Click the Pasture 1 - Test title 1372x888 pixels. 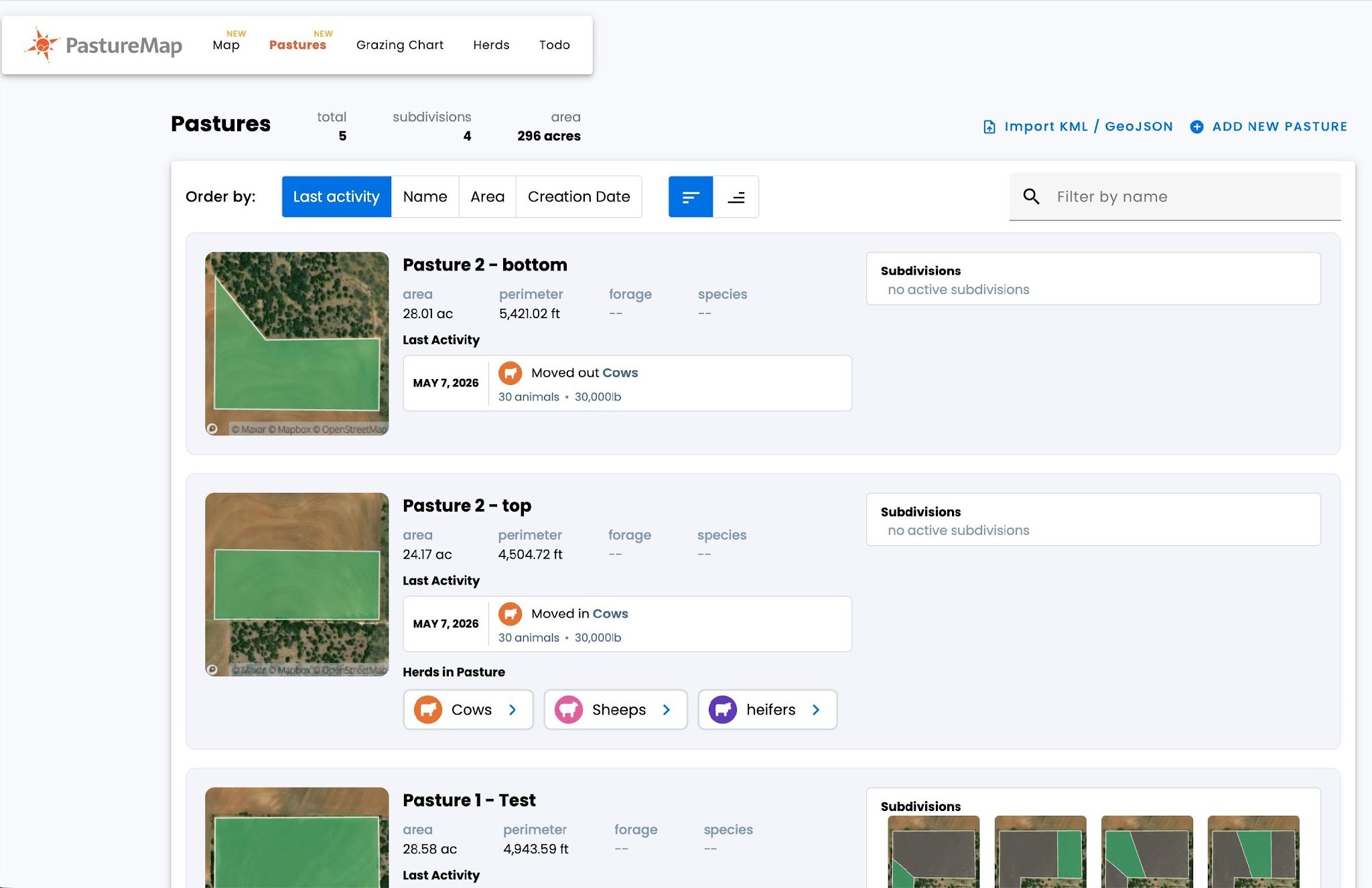469,800
